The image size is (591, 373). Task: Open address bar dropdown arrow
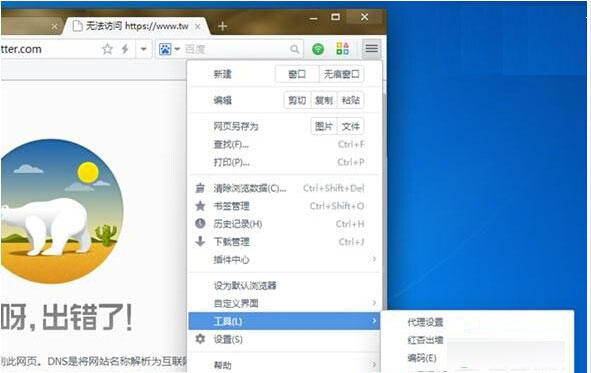tap(143, 49)
